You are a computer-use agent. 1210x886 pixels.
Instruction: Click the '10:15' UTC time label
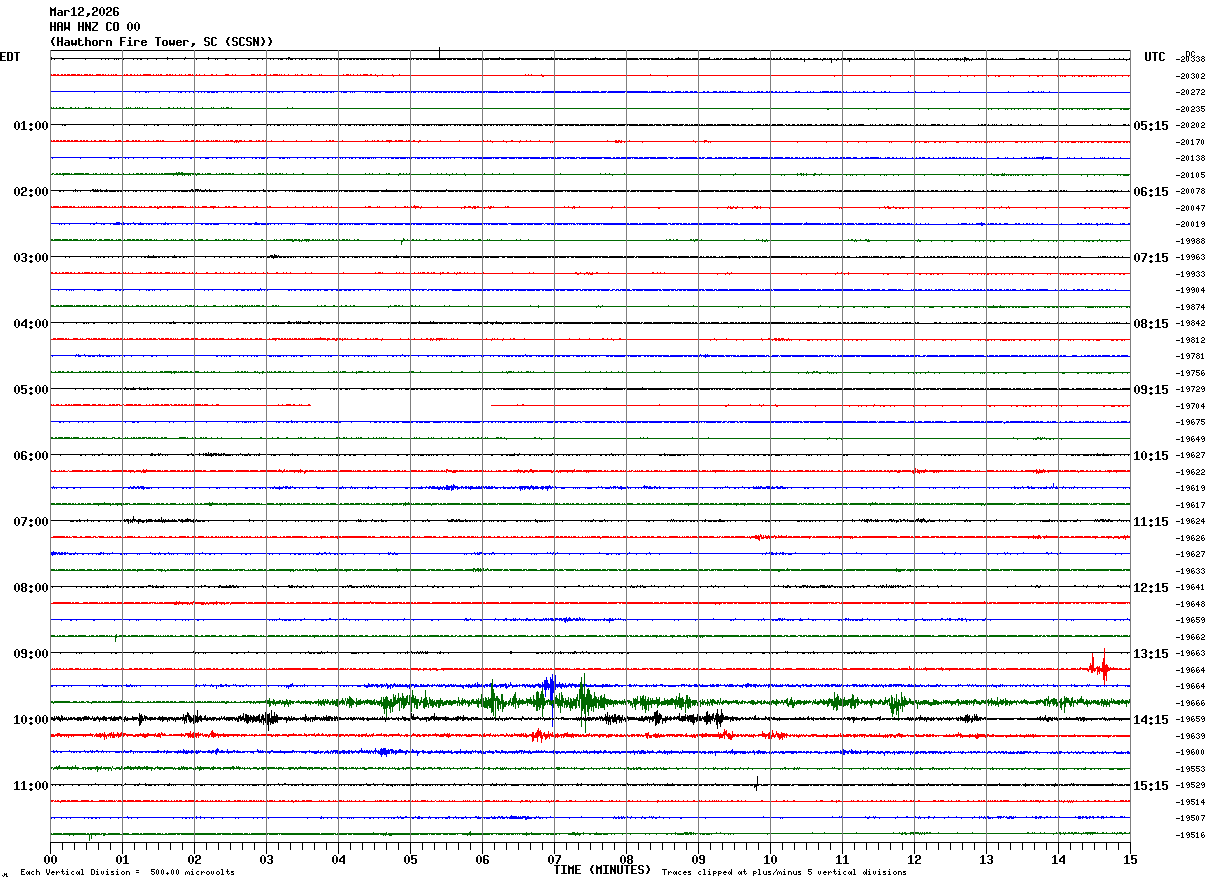(1151, 456)
